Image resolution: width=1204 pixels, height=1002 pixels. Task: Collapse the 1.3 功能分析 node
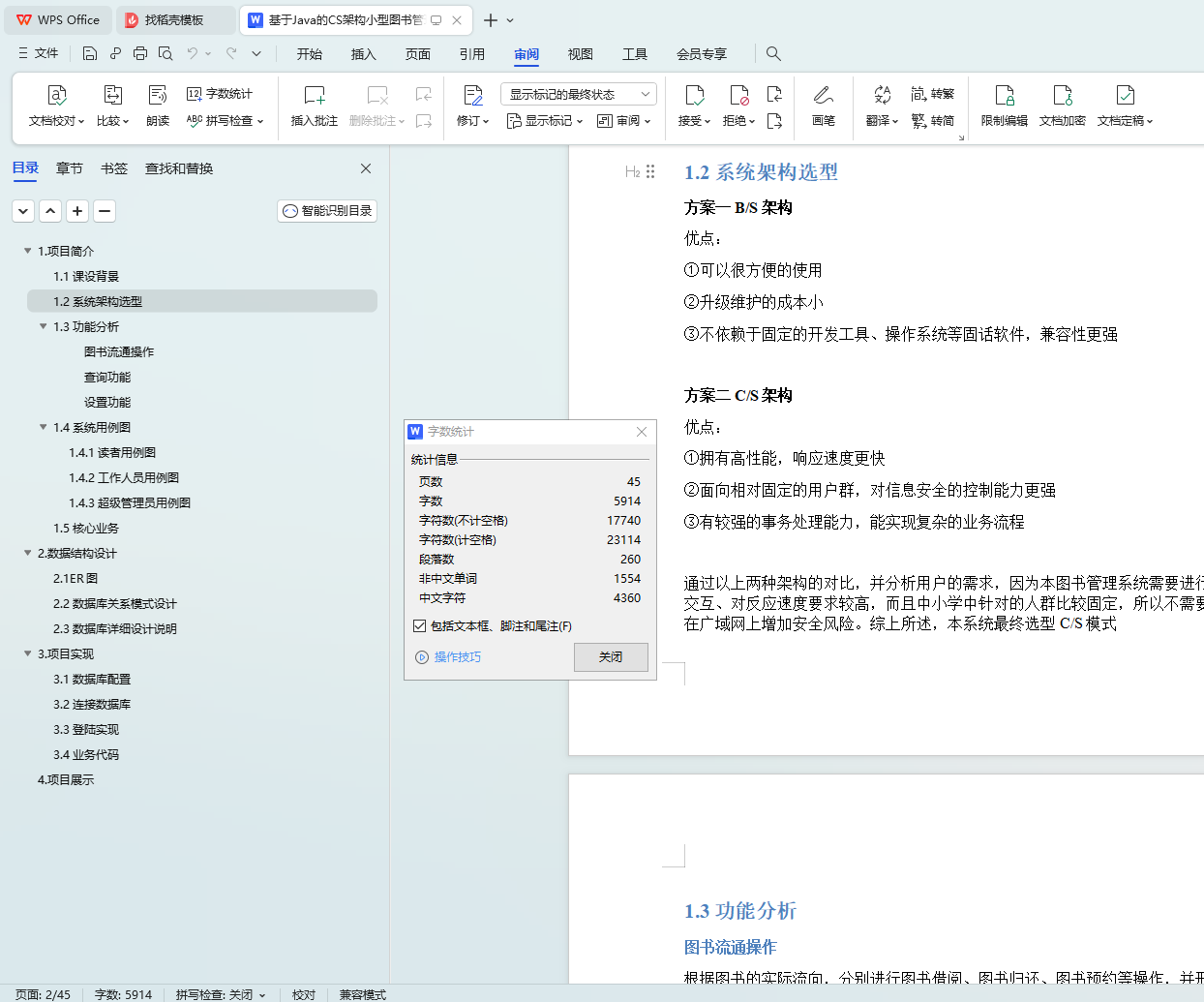coord(43,326)
